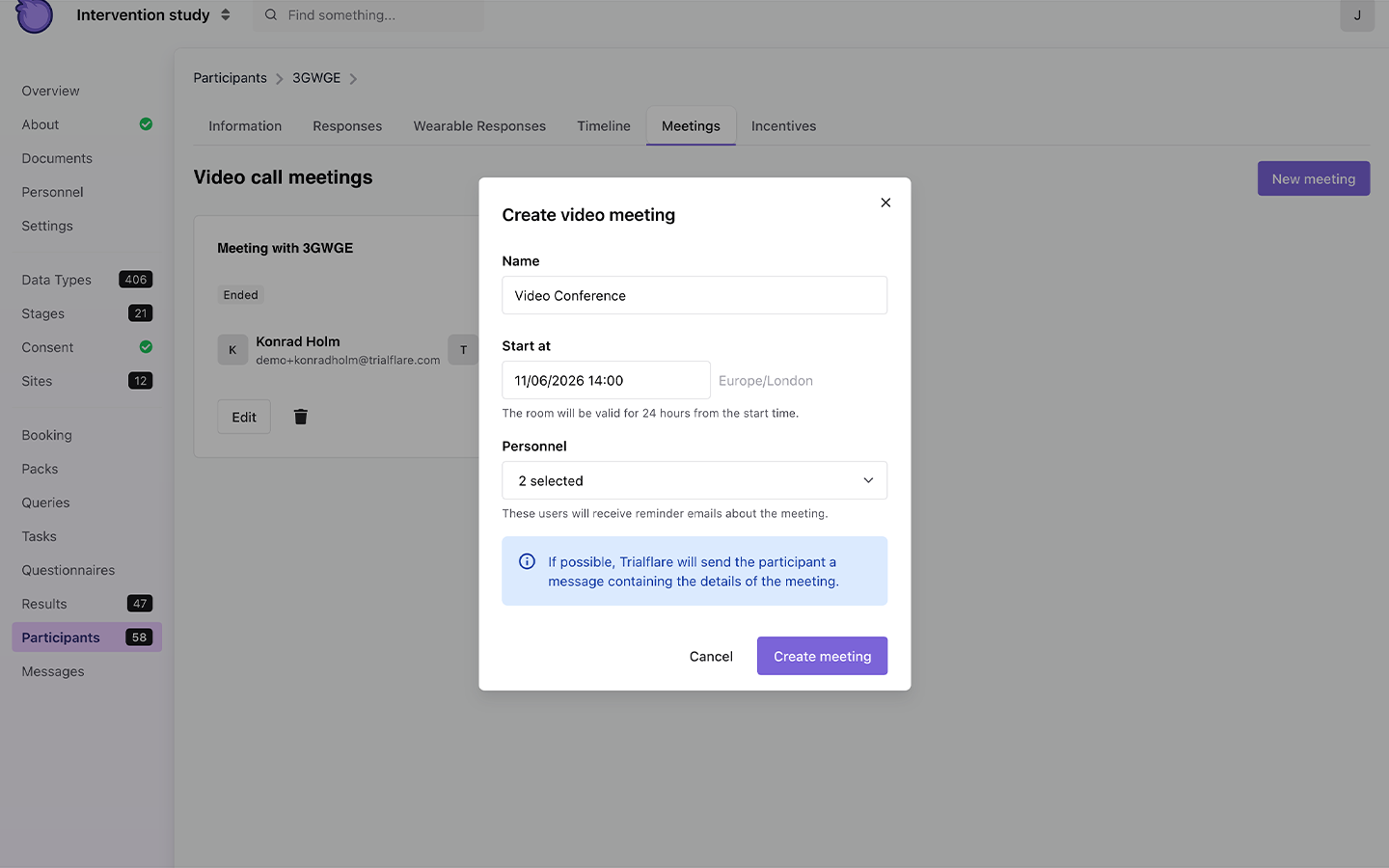The height and width of the screenshot is (868, 1389).
Task: Click the green check next to About
Action: pos(146,124)
